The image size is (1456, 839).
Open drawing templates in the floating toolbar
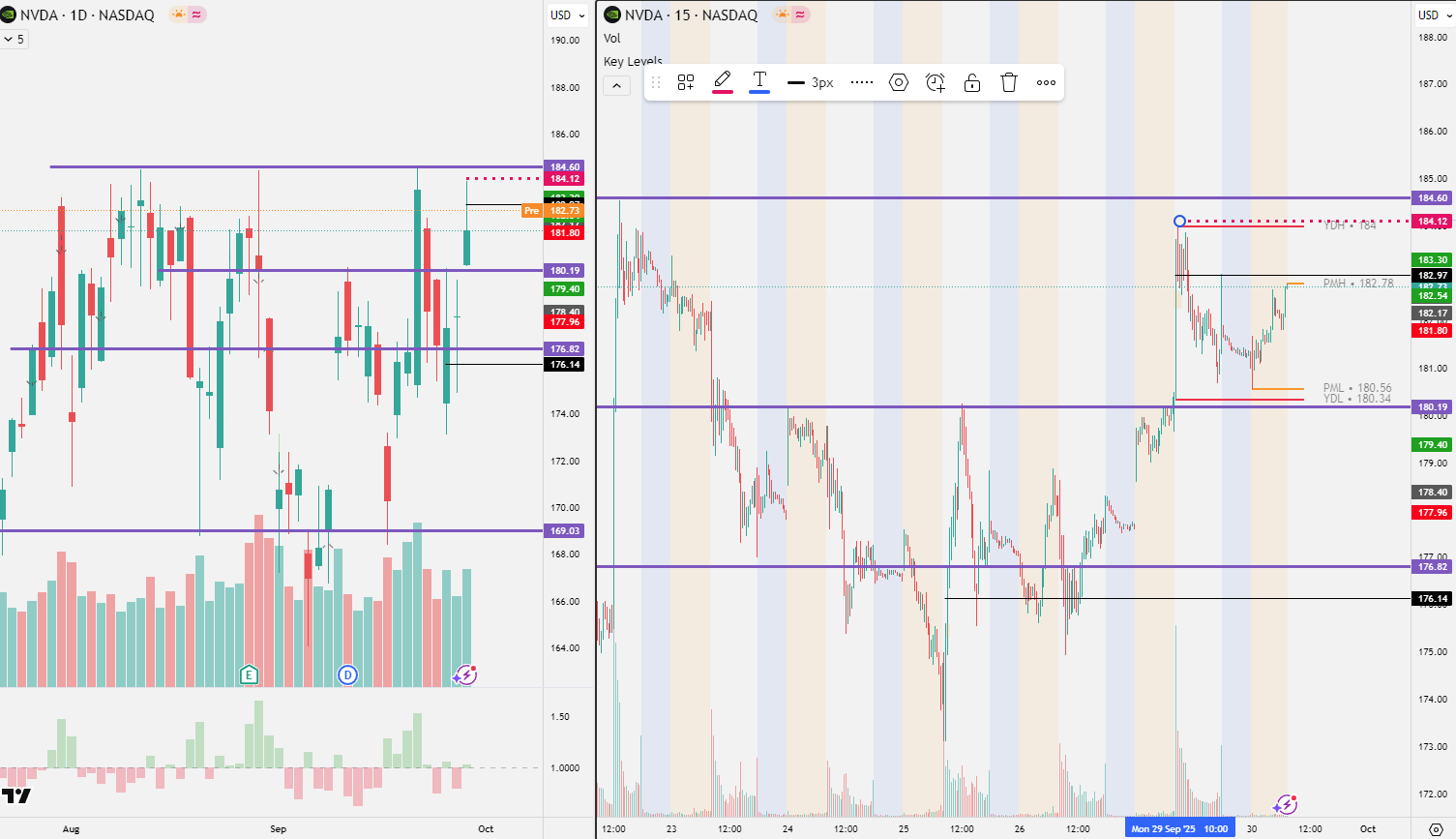686,82
